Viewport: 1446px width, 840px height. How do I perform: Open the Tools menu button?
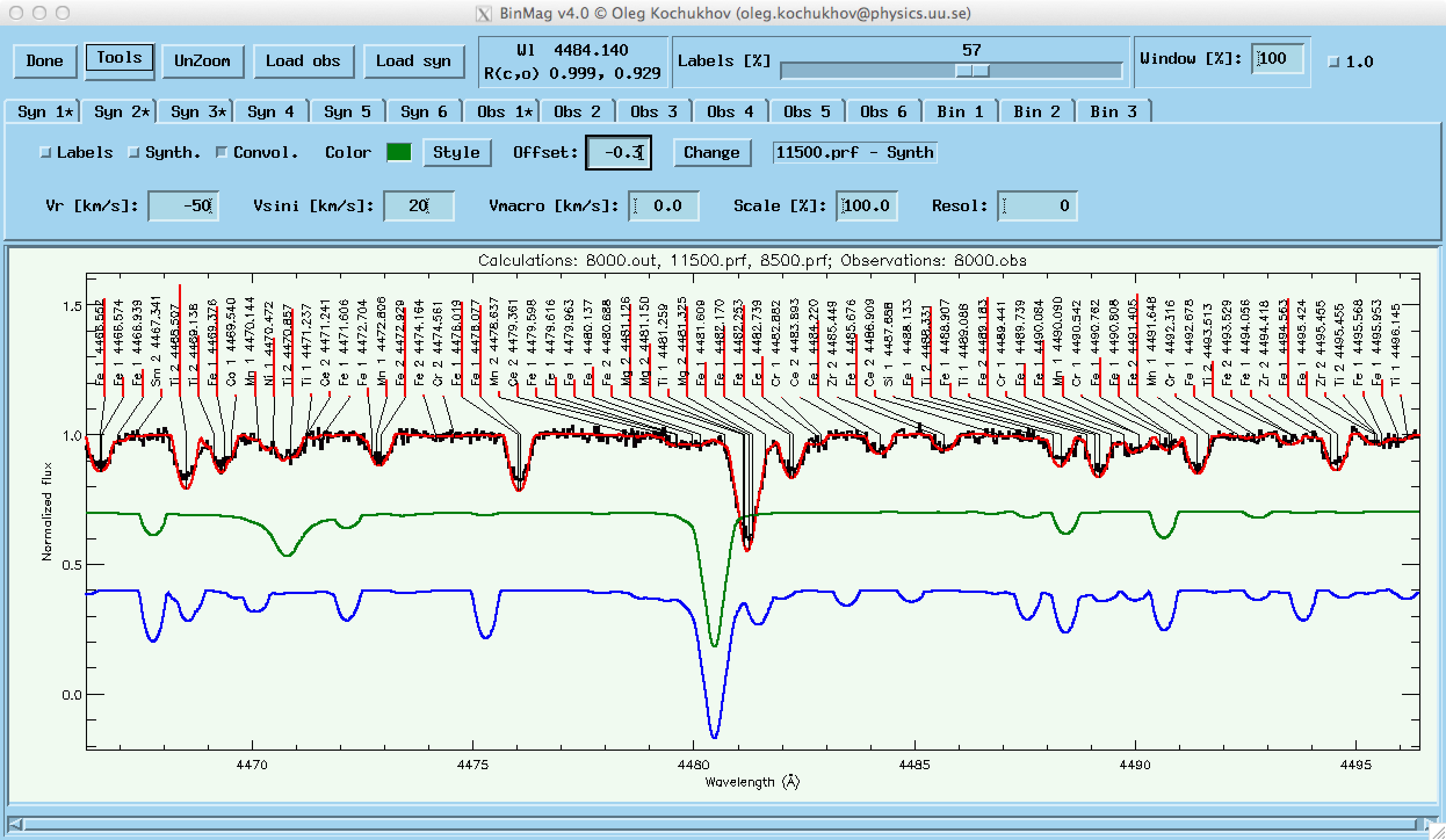pos(119,58)
